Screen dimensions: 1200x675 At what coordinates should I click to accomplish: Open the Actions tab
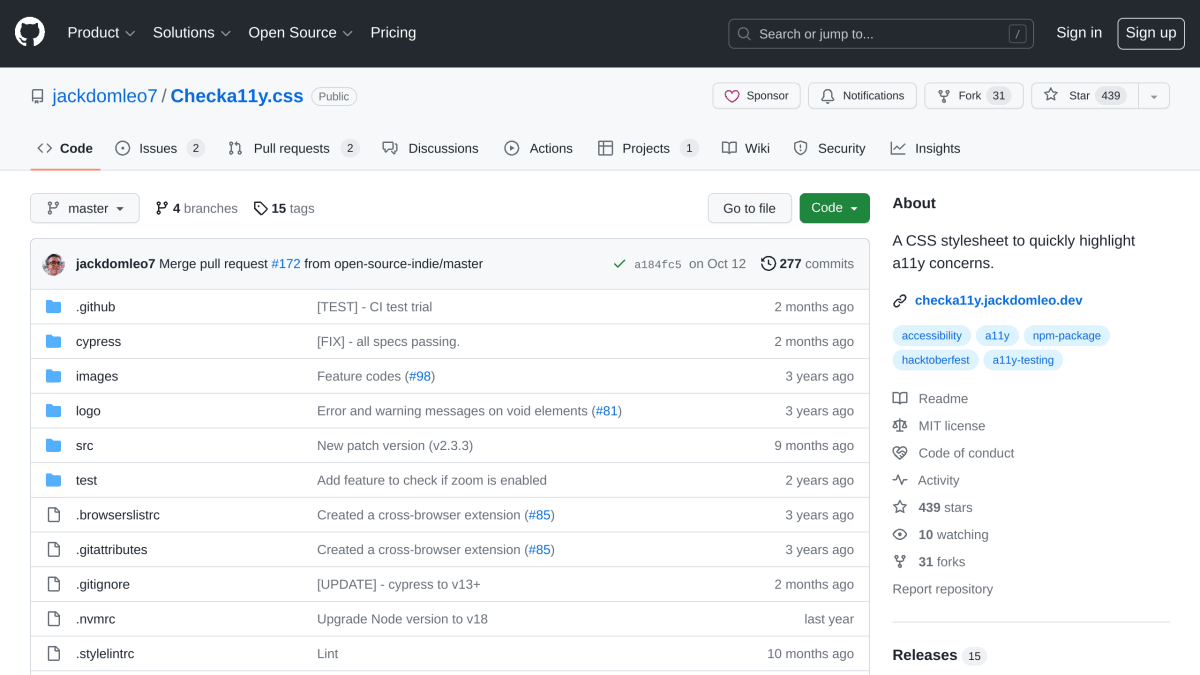pyautogui.click(x=538, y=148)
